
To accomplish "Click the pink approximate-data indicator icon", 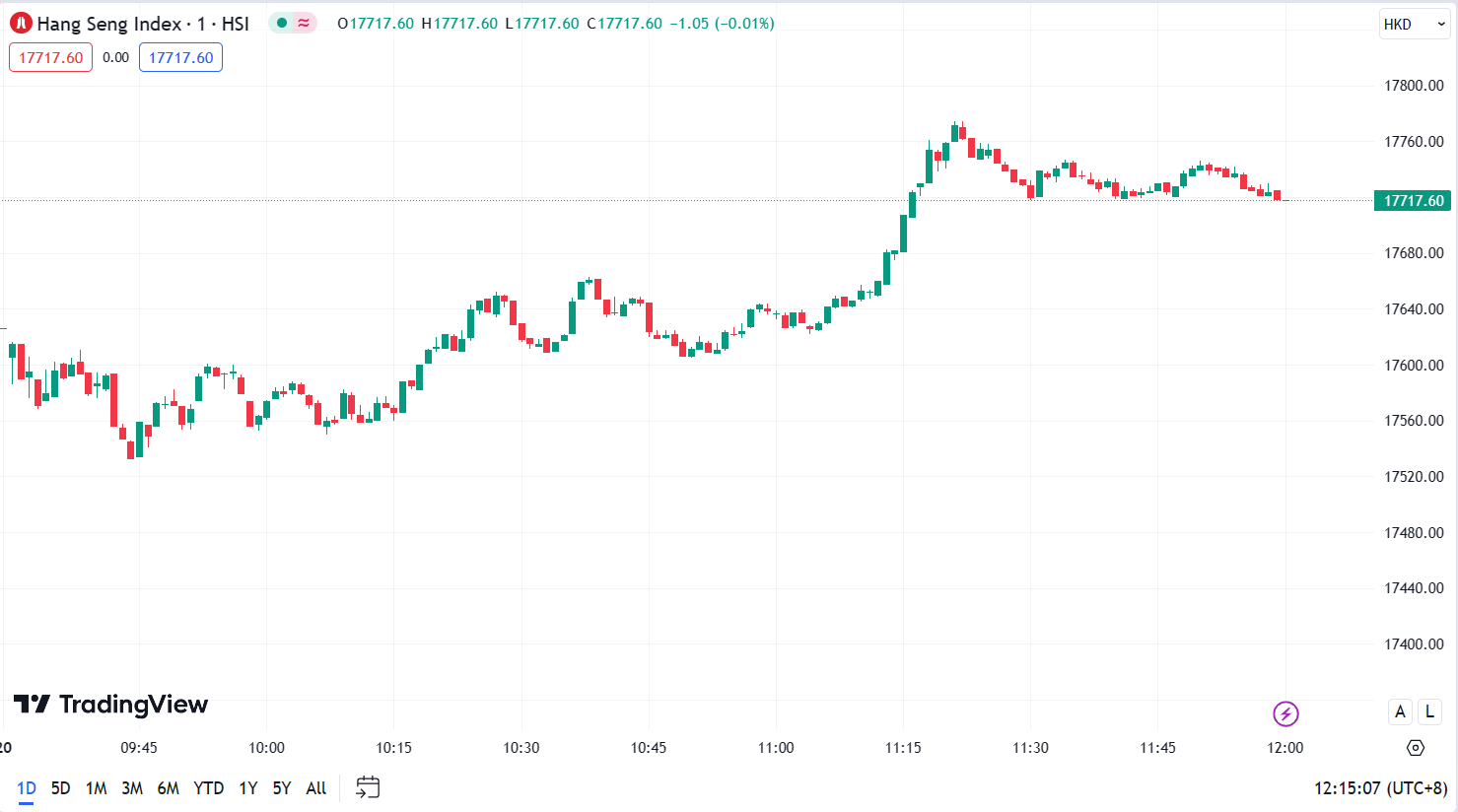I will pos(304,23).
